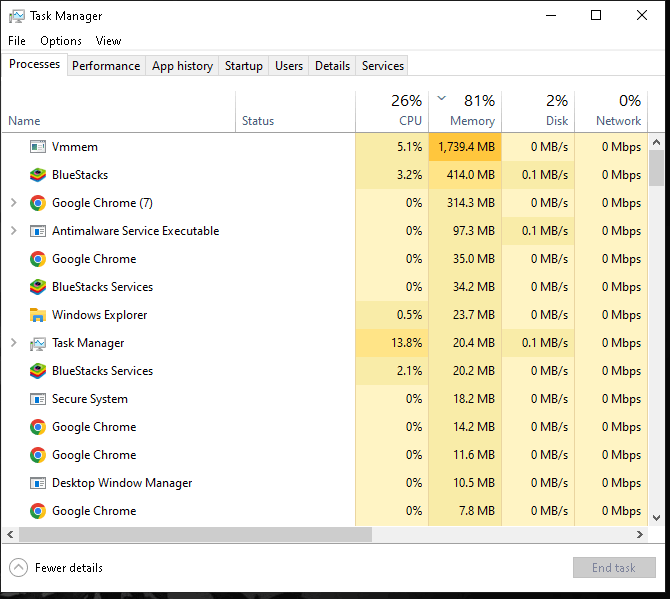Click Chrome icon in the 35.0 MB row
Screen dimensions: 670x599
38,258
